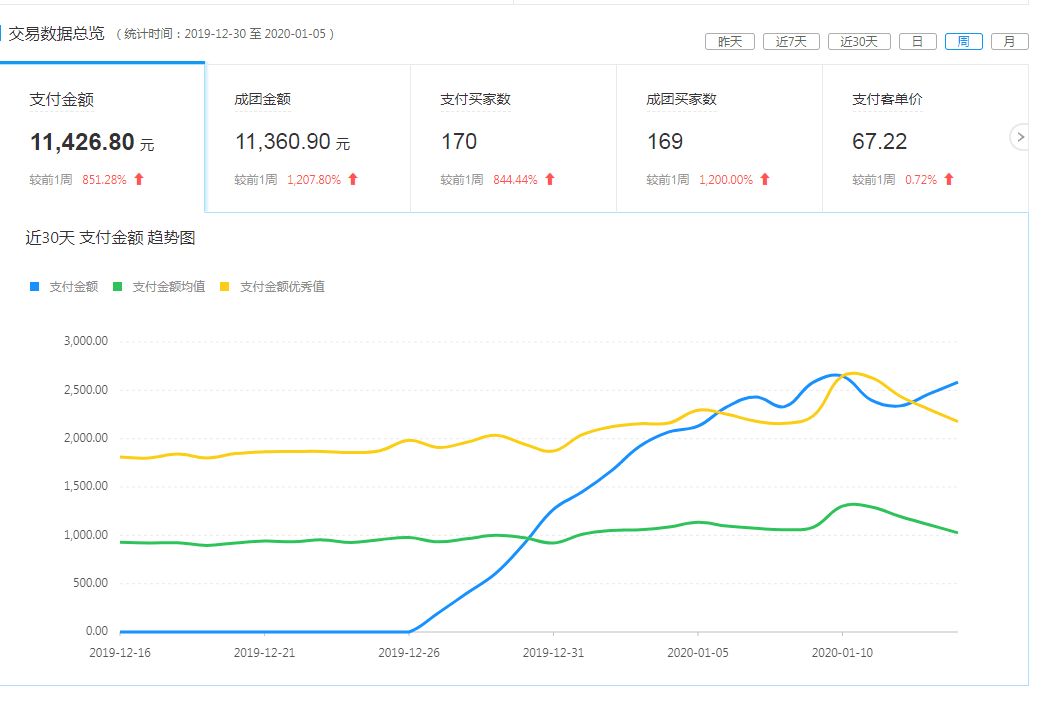Click the 2,500.00 y-axis label
This screenshot has height=707, width=1045.
tap(86, 390)
